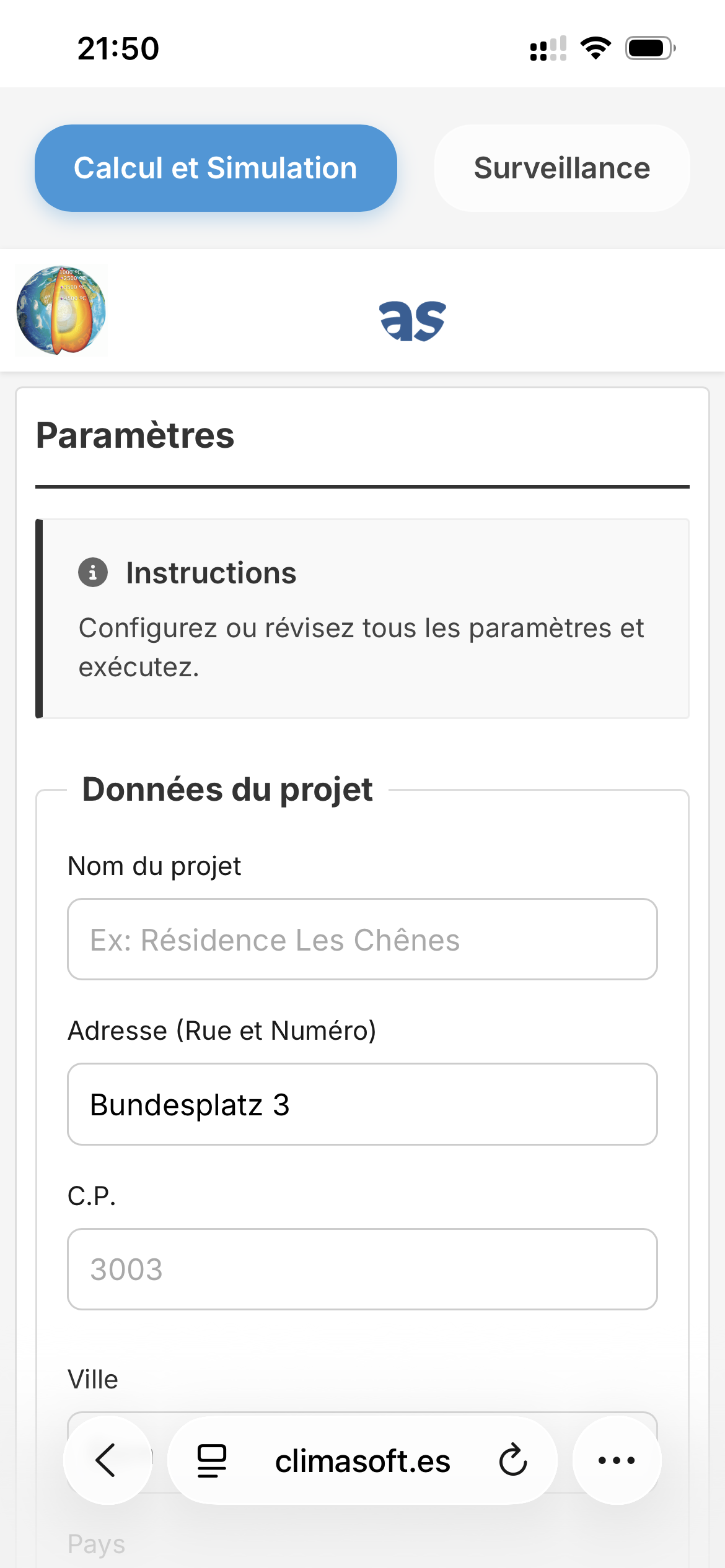The image size is (725, 1568).
Task: Tap the Wi-Fi status icon
Action: click(x=595, y=48)
